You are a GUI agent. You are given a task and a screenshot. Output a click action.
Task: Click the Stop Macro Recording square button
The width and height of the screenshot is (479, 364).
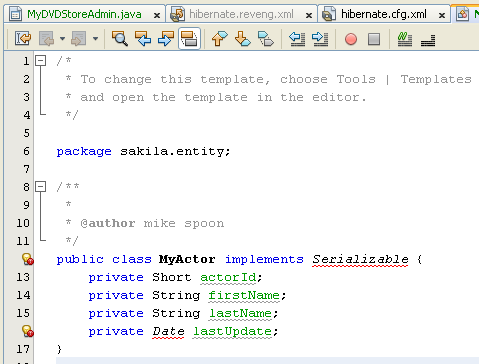[x=374, y=39]
